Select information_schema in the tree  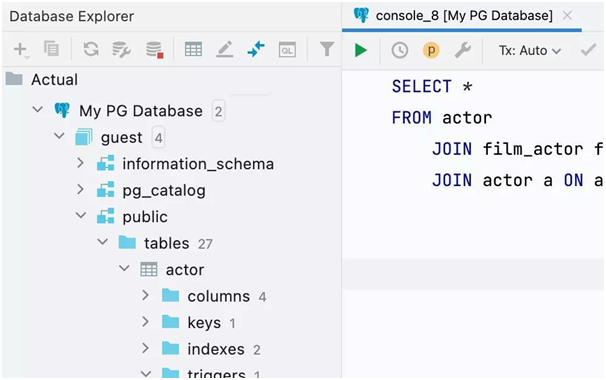pos(198,164)
